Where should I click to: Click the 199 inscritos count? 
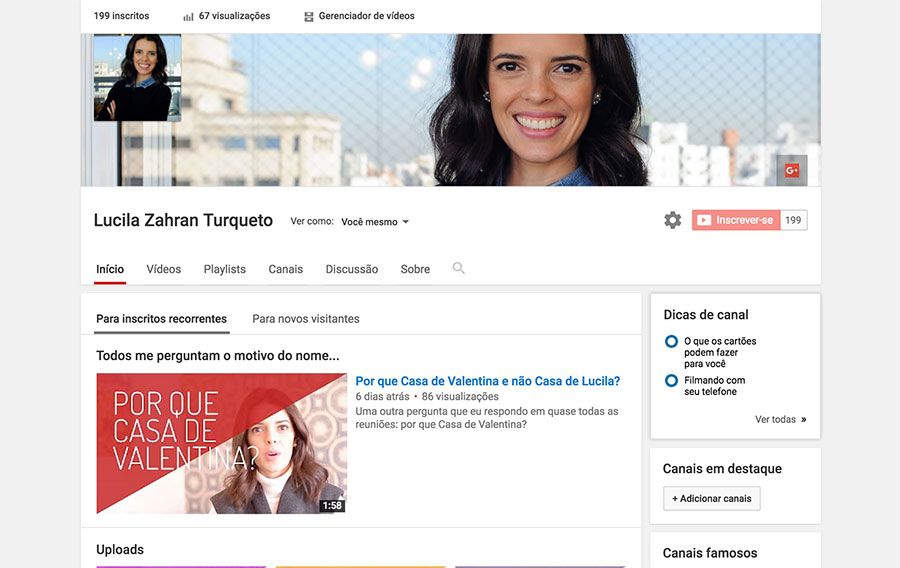(x=121, y=16)
